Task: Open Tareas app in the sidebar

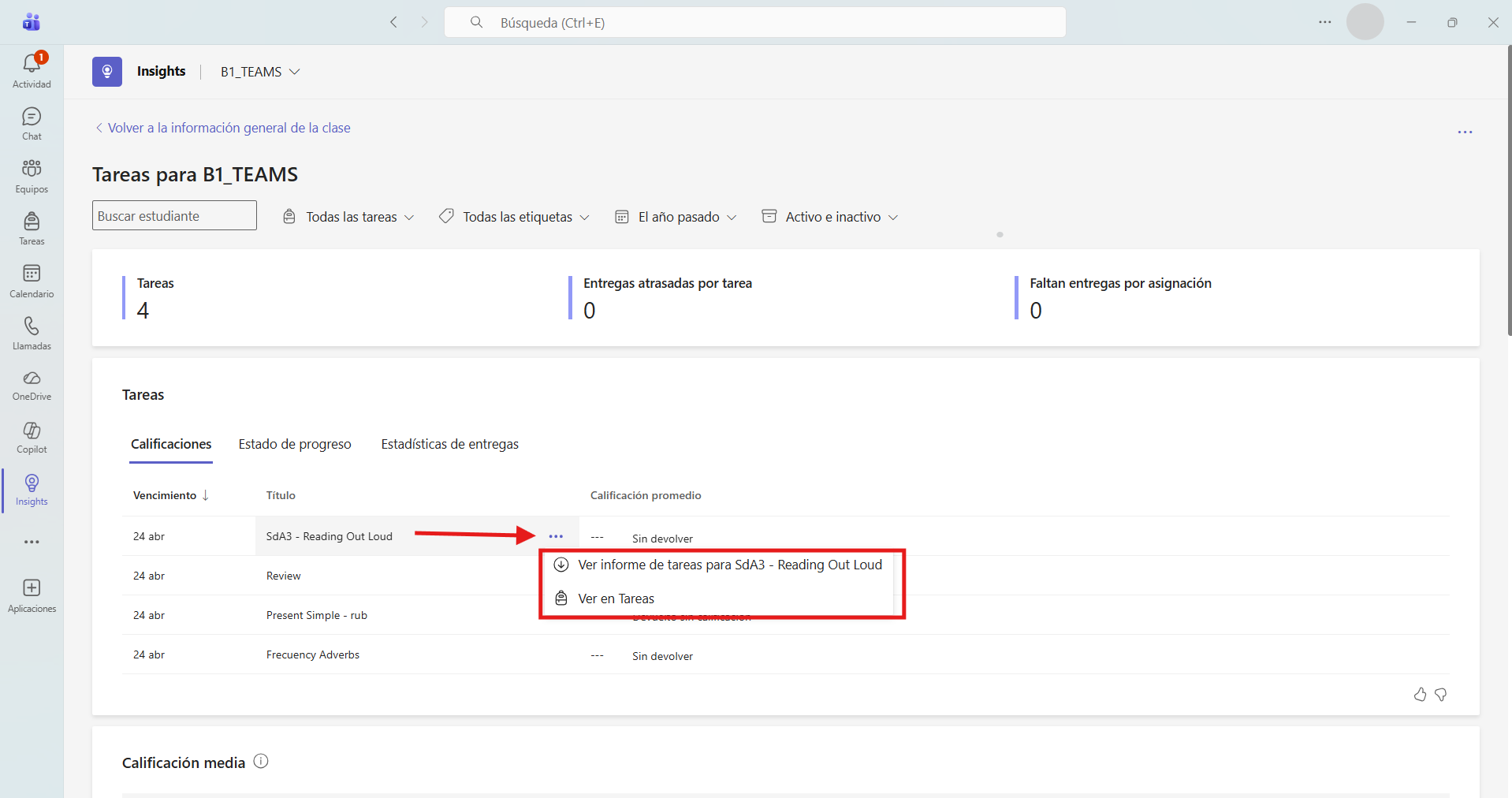Action: click(32, 229)
